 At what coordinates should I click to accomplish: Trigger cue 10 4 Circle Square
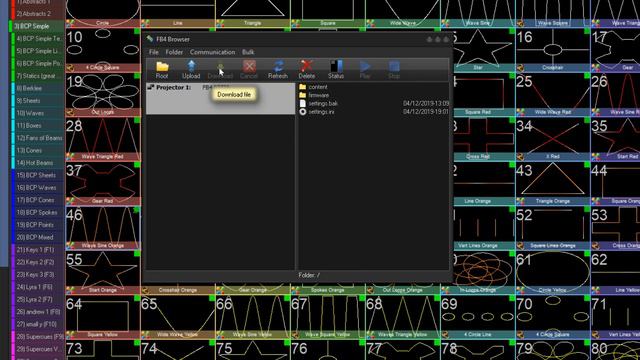click(x=103, y=50)
